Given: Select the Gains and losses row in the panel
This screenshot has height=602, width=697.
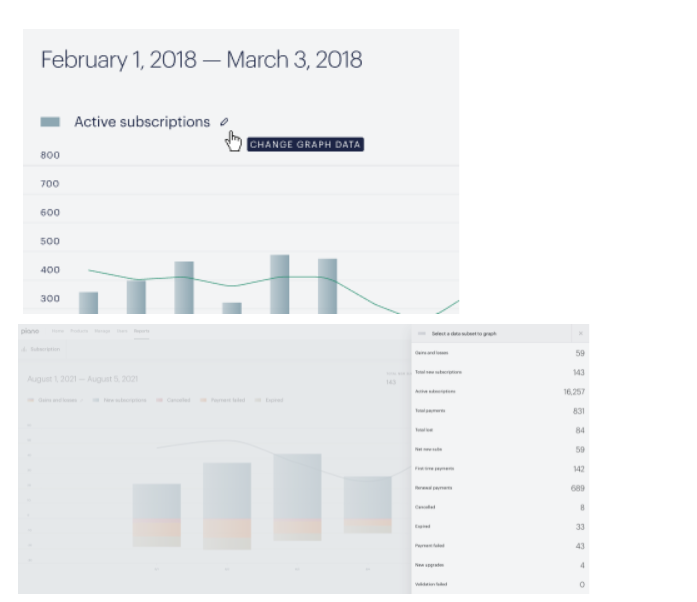Looking at the screenshot, I should [500, 353].
